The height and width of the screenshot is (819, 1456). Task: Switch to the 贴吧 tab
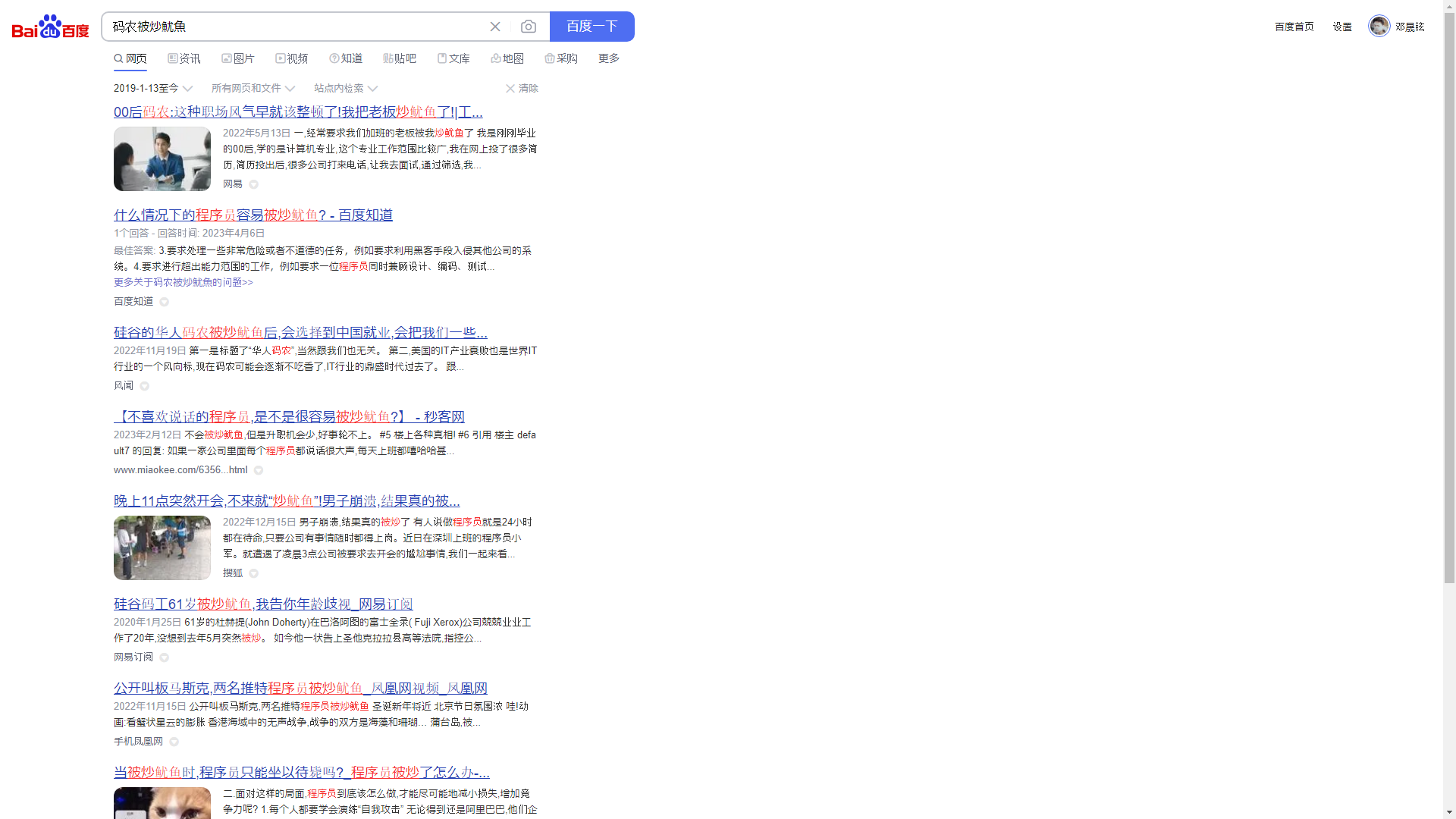point(400,58)
